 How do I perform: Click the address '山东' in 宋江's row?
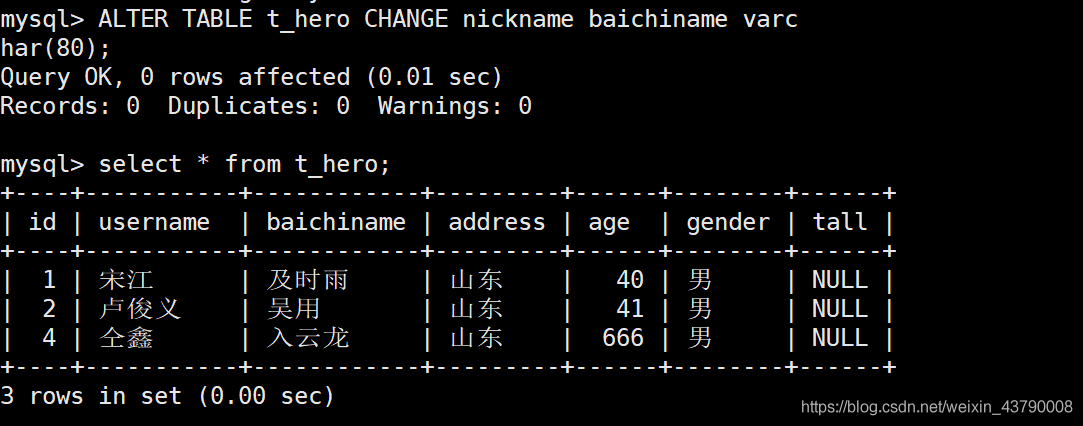(x=477, y=280)
